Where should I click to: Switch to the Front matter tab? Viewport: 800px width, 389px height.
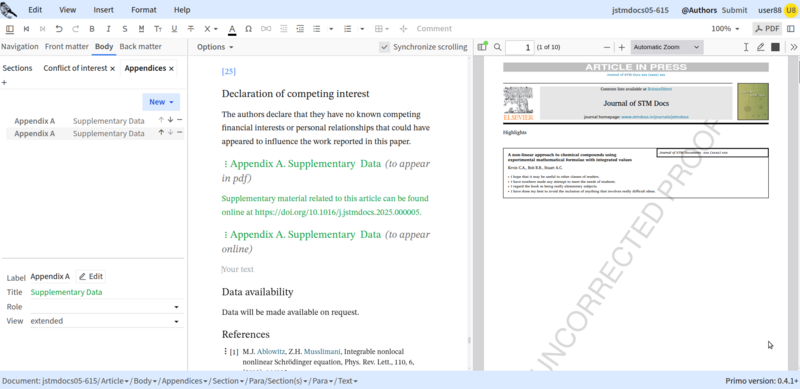click(67, 46)
